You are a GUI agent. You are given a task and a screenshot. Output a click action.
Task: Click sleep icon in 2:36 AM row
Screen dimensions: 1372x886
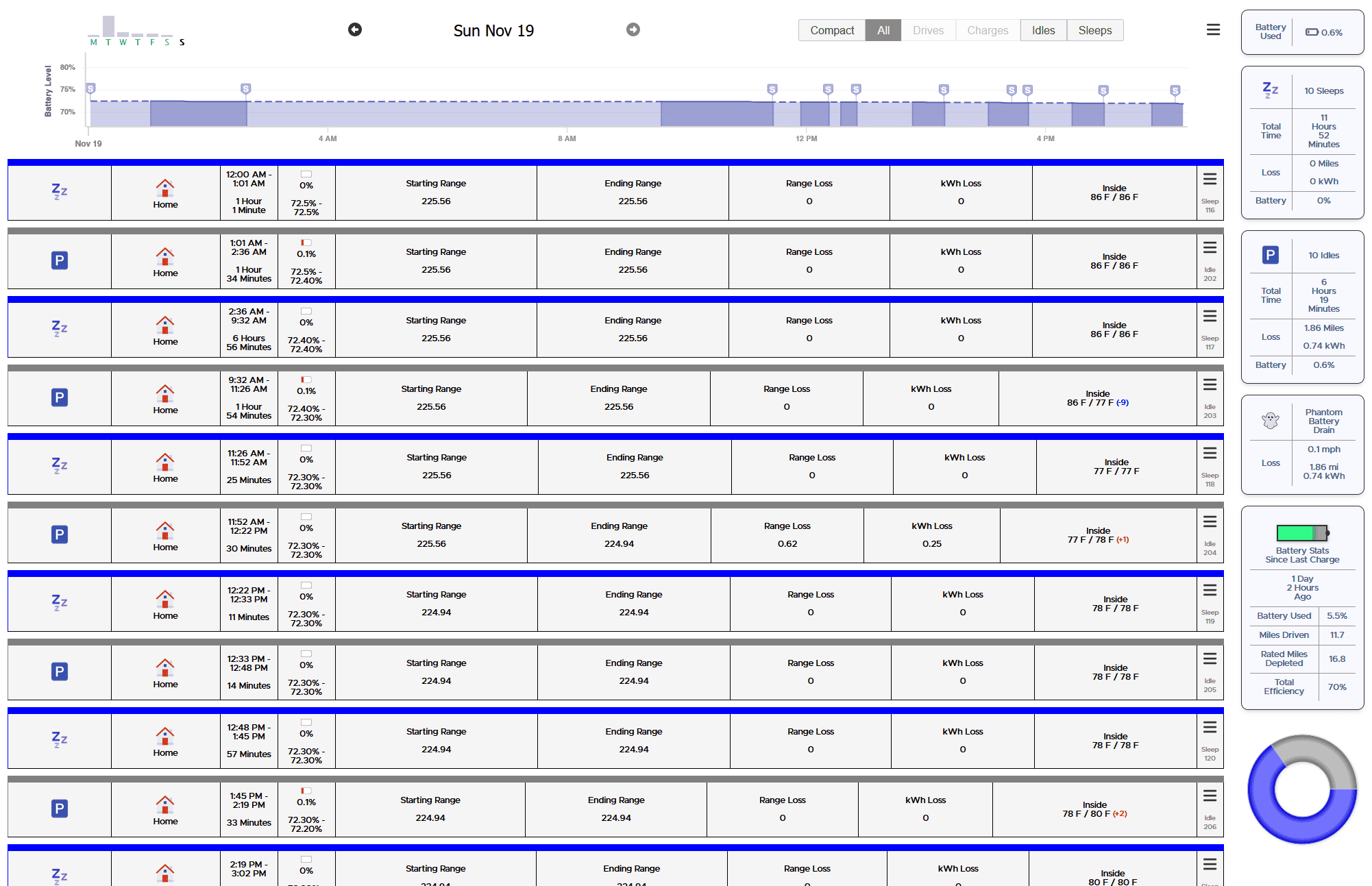click(x=60, y=329)
